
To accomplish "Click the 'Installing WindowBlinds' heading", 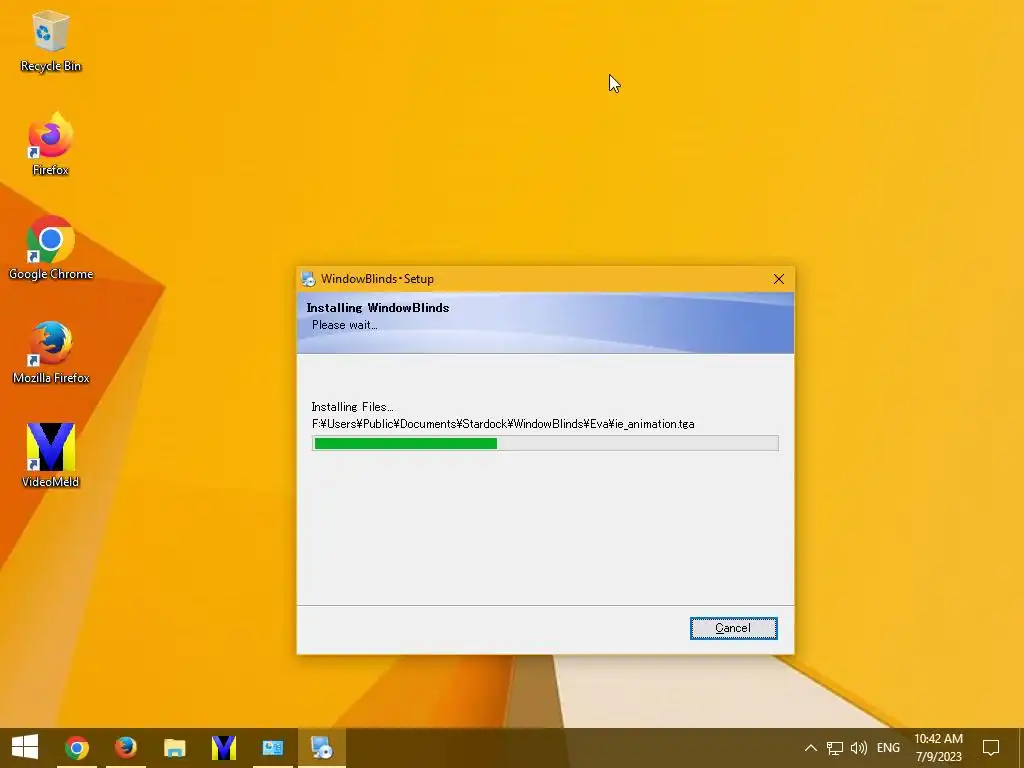I will [377, 308].
